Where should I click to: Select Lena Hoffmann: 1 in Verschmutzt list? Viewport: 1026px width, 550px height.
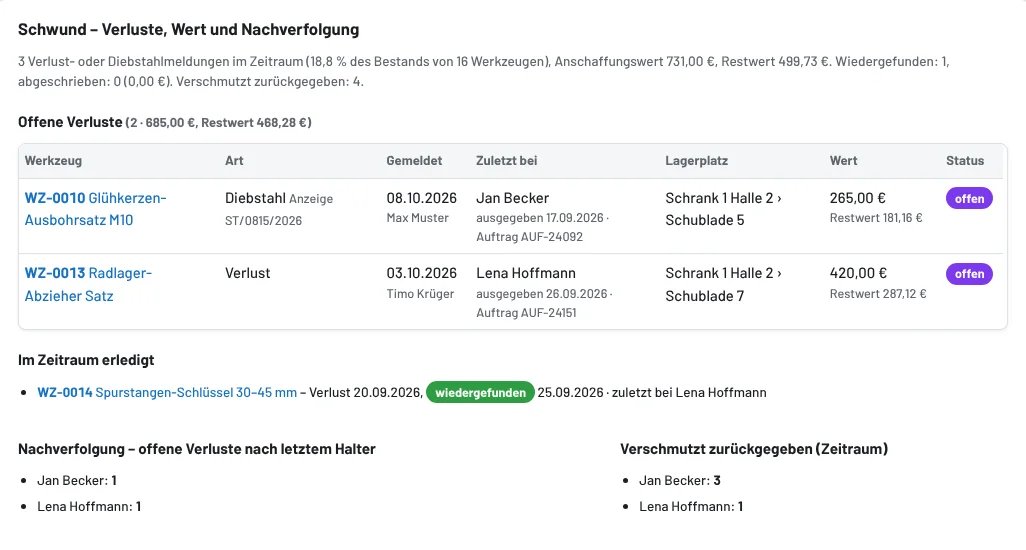(x=691, y=506)
